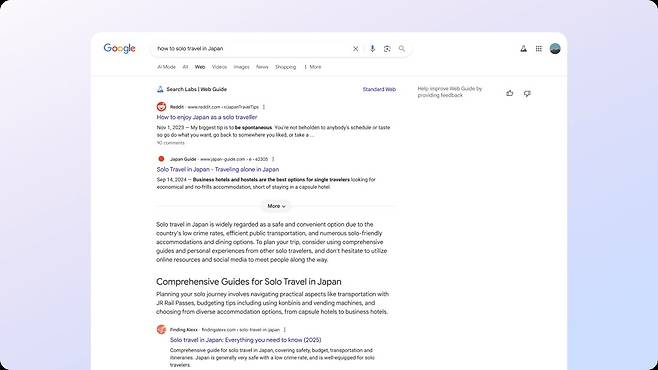Switch to the Videos tab
Viewport: 658px width, 370px height.
pyautogui.click(x=219, y=67)
